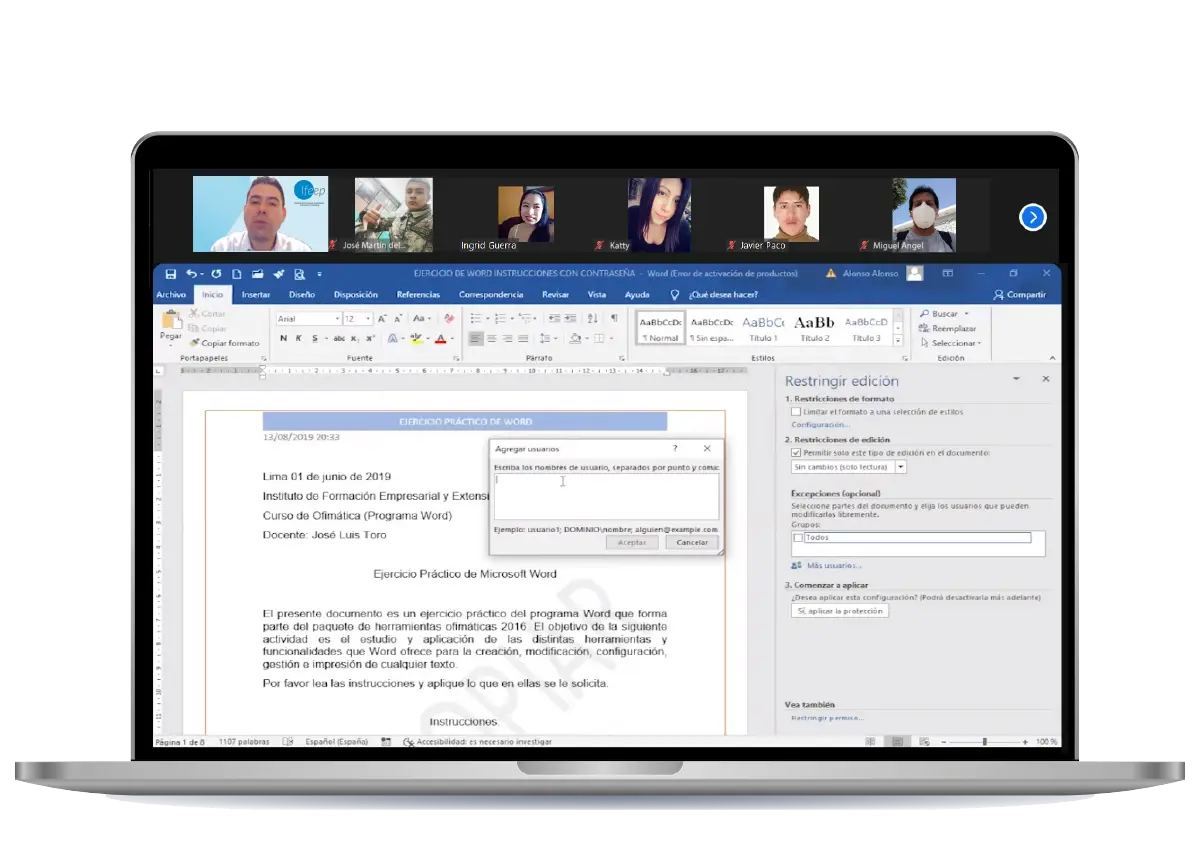
Task: Switch to the Insertar tab
Action: [256, 295]
